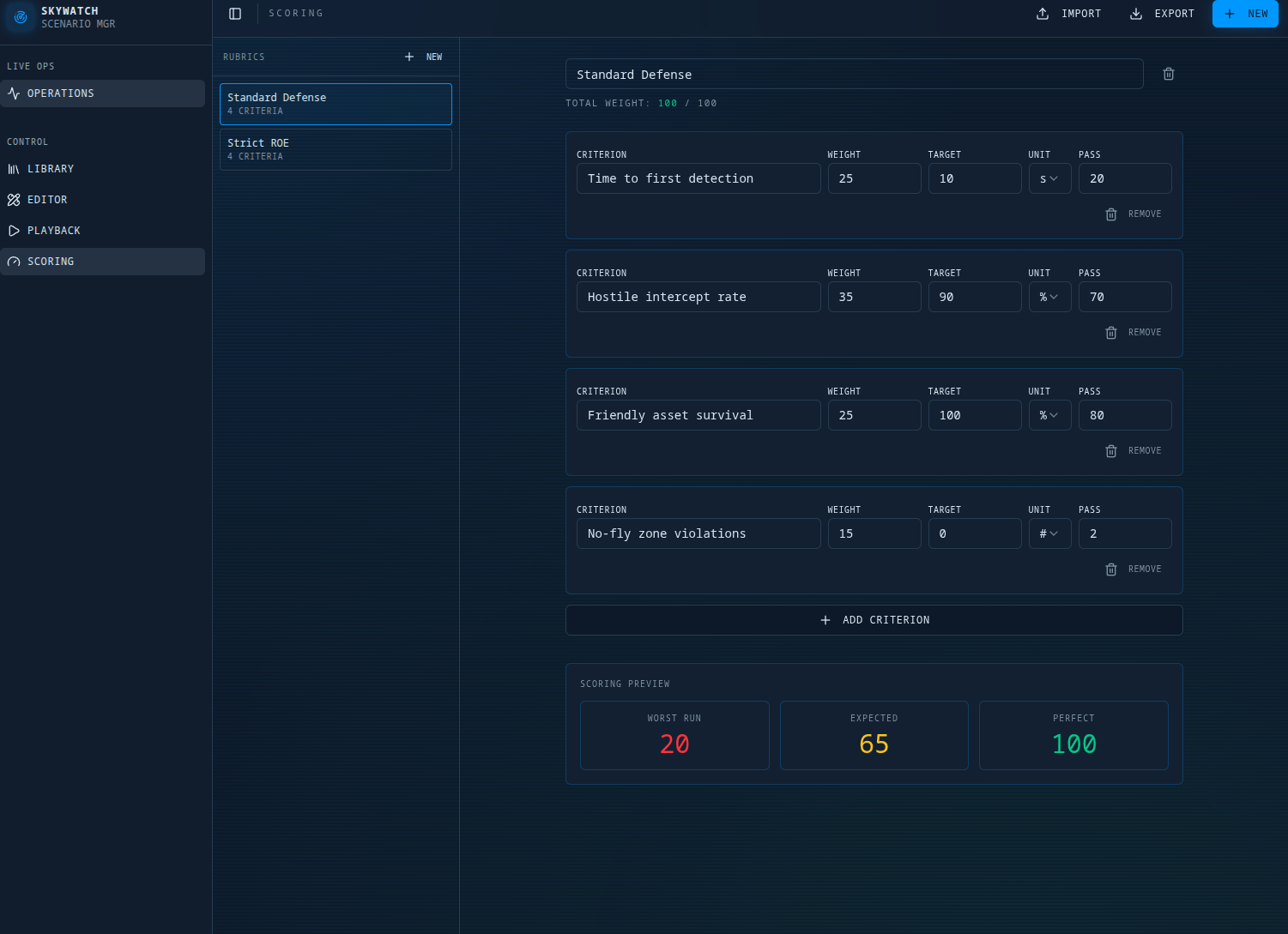Remove the Hostile intercept rate criterion

1145,333
